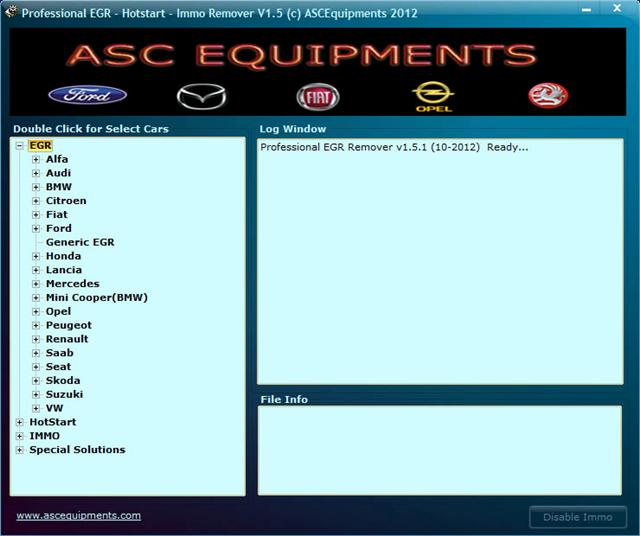Select the Special Solutions tree item
Screen dimensions: 640x536
coord(78,450)
